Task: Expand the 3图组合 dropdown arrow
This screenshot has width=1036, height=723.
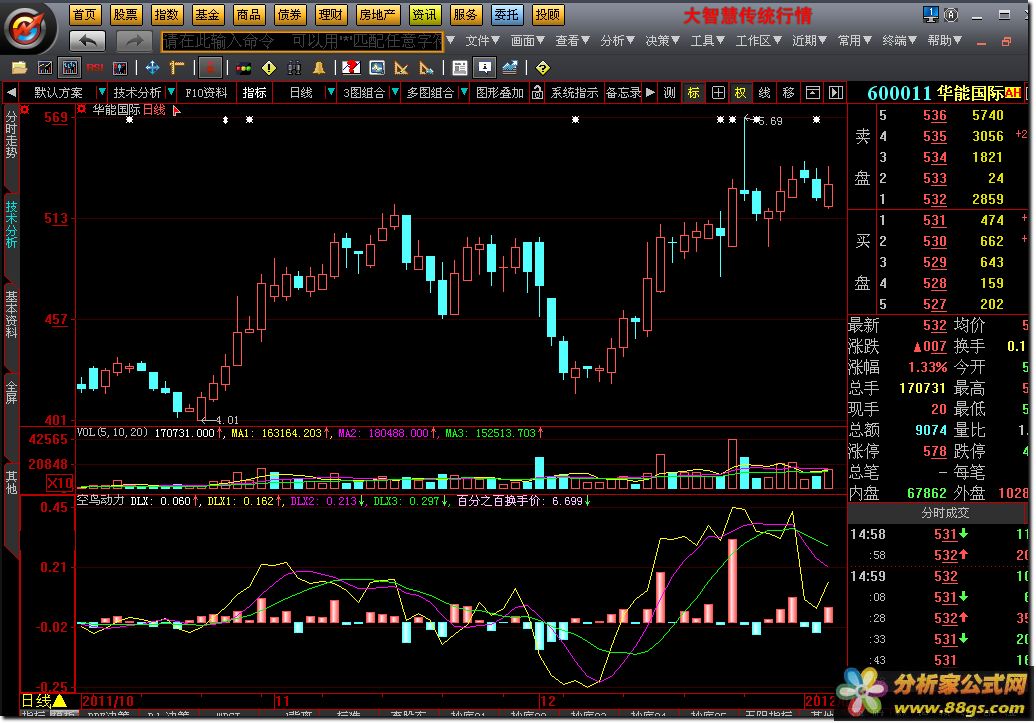Action: (x=394, y=93)
